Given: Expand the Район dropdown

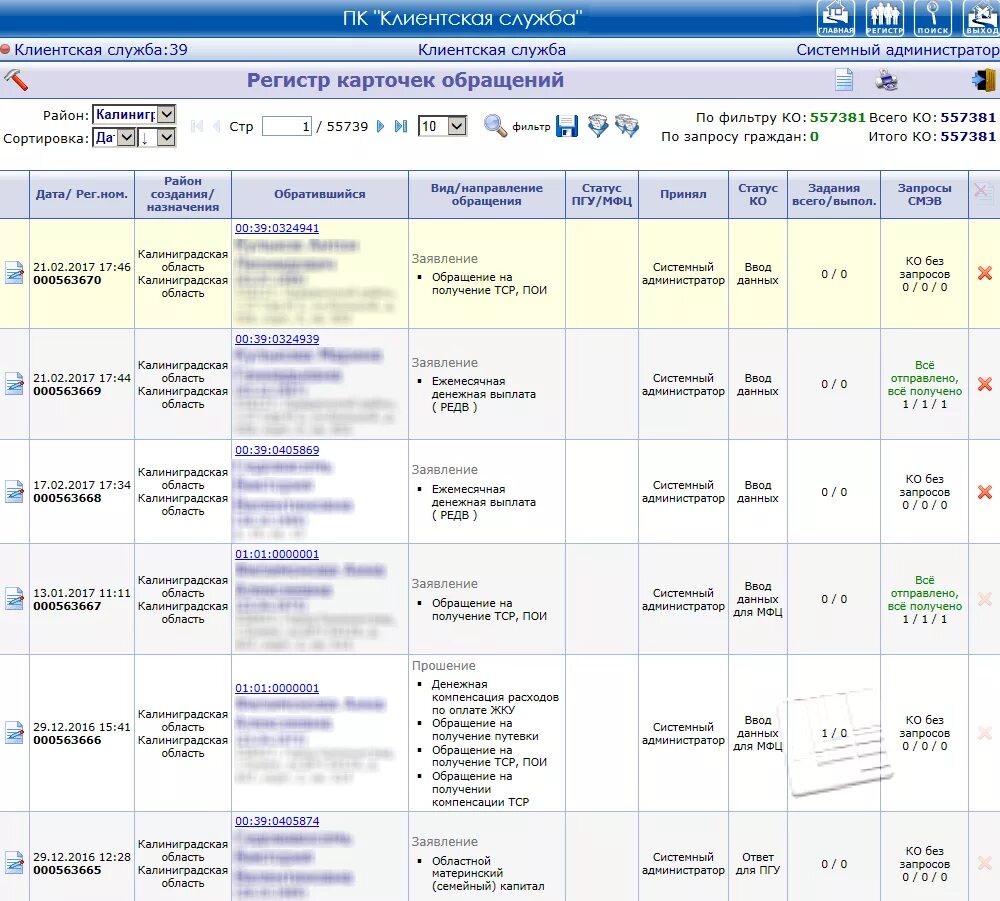Looking at the screenshot, I should [x=166, y=114].
